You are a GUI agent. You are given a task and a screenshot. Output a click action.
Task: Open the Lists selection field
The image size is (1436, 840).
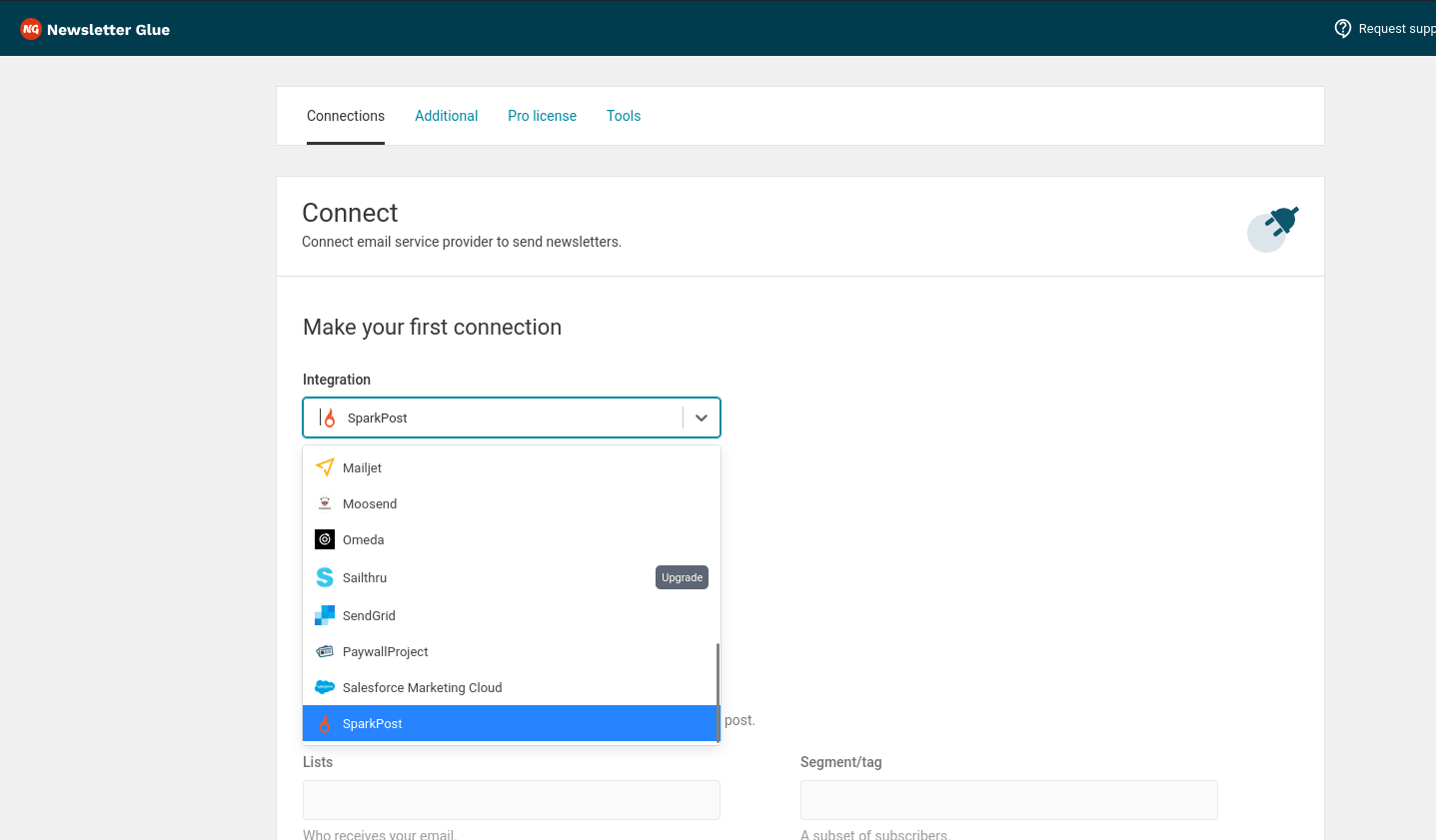(511, 800)
